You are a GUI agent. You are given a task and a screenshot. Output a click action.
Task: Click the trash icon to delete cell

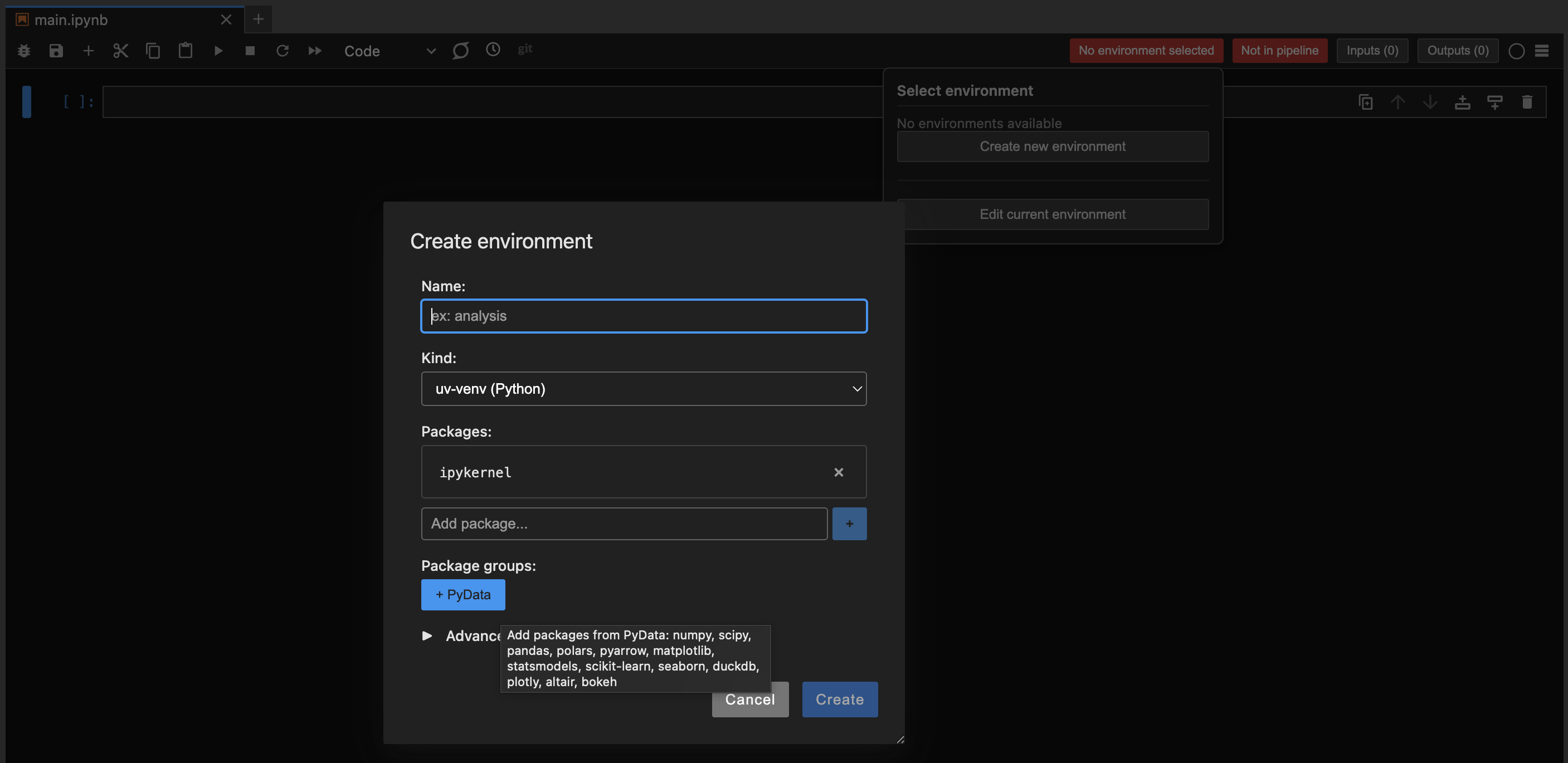coord(1527,101)
